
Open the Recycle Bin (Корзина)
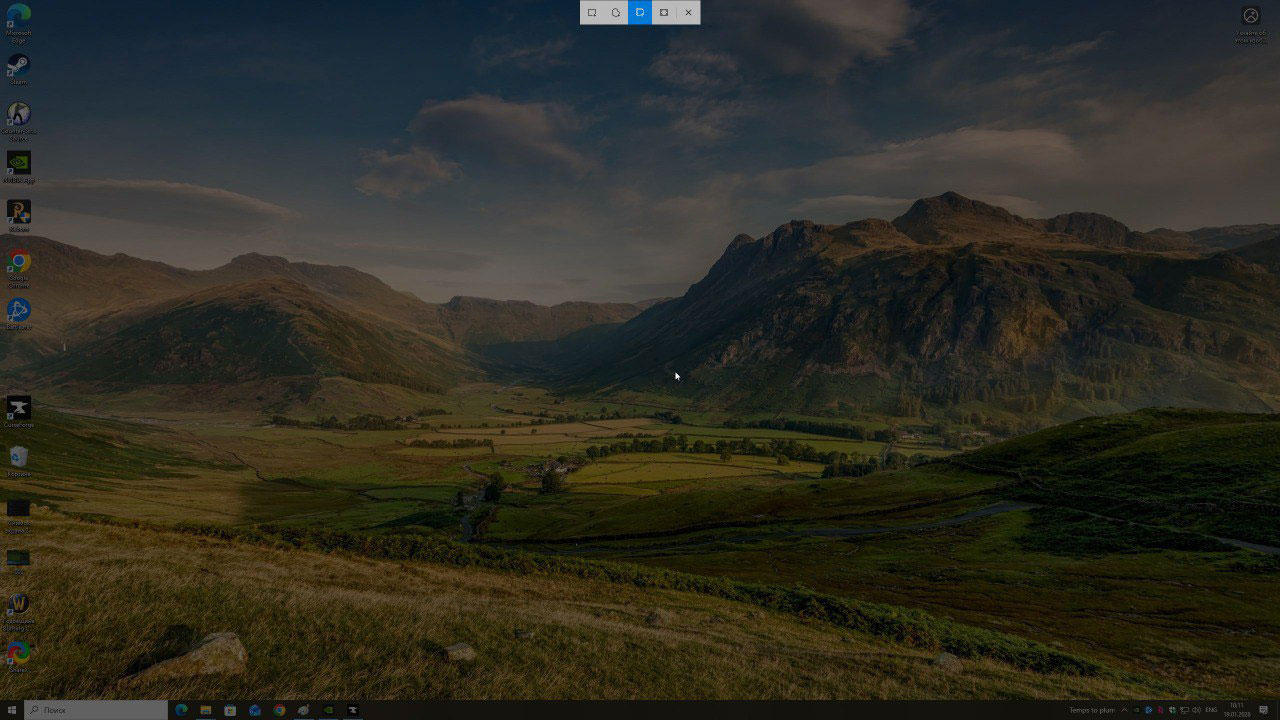tap(18, 459)
